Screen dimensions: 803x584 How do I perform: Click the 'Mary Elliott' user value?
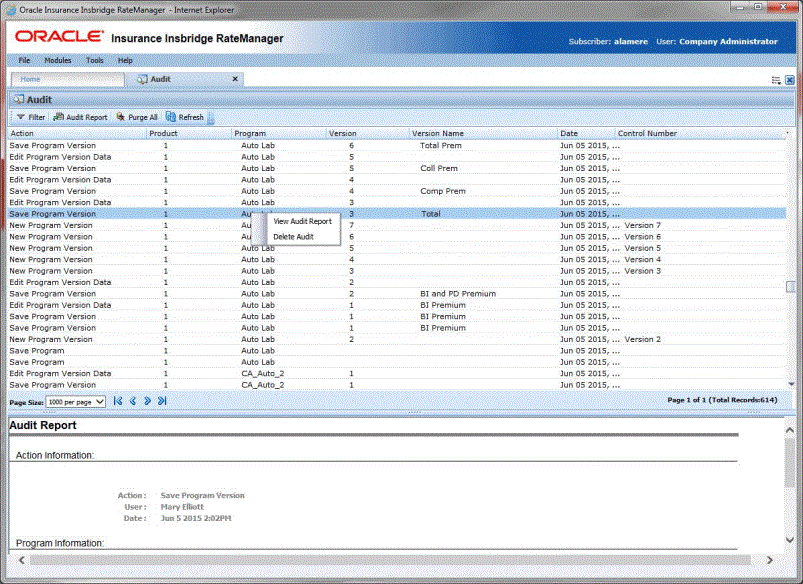pyautogui.click(x=182, y=507)
